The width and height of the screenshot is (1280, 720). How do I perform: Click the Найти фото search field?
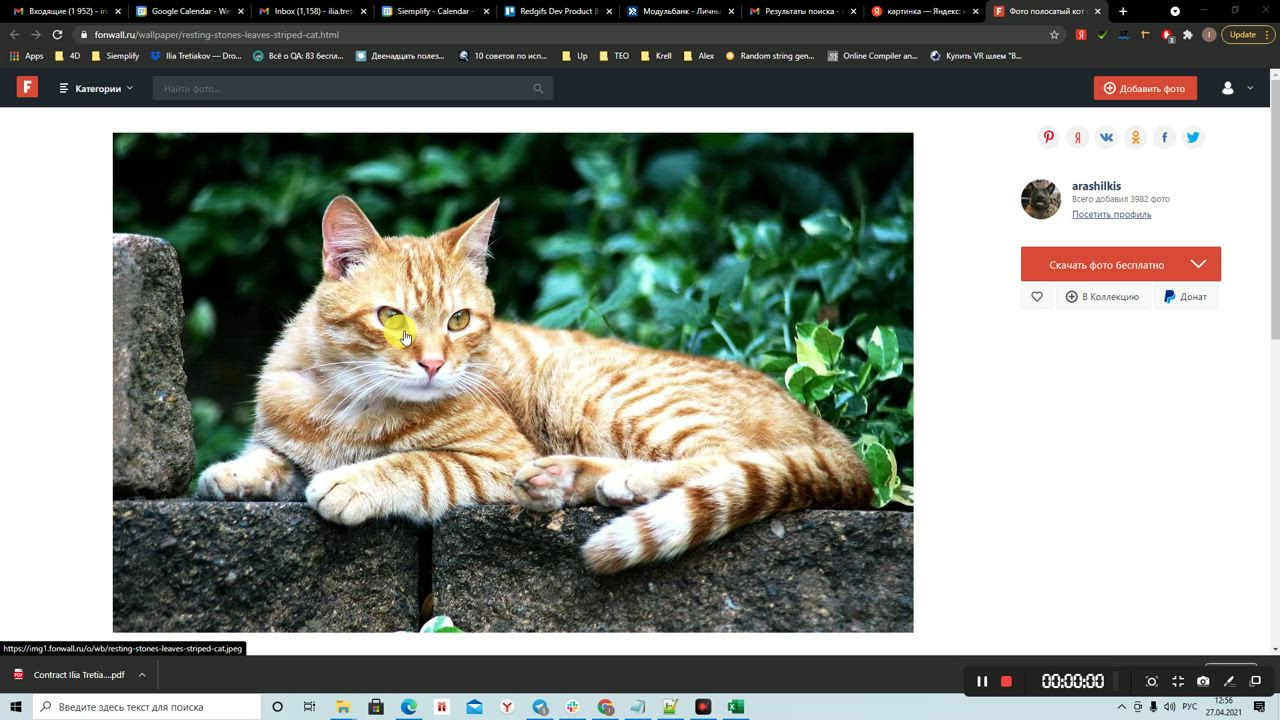tap(345, 89)
